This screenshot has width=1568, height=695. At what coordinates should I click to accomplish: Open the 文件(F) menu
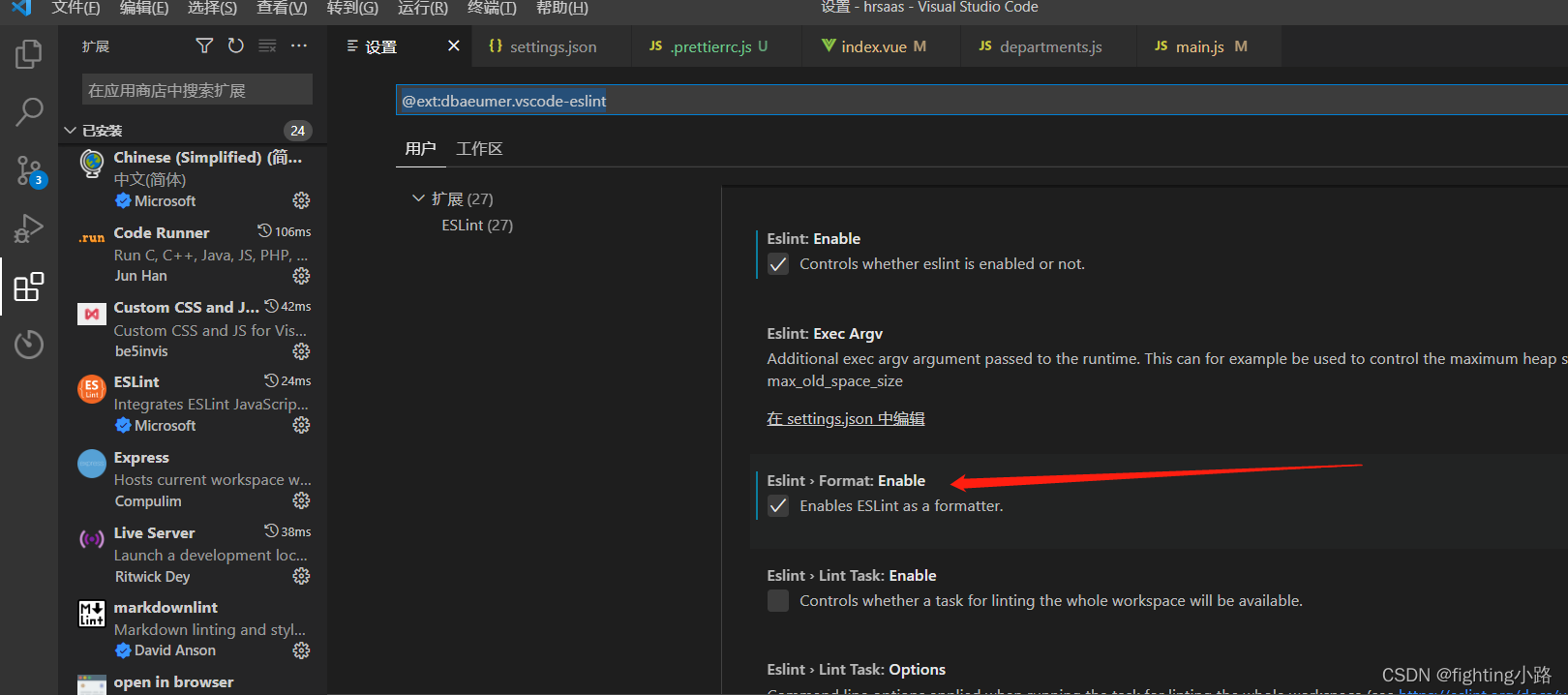click(x=76, y=8)
